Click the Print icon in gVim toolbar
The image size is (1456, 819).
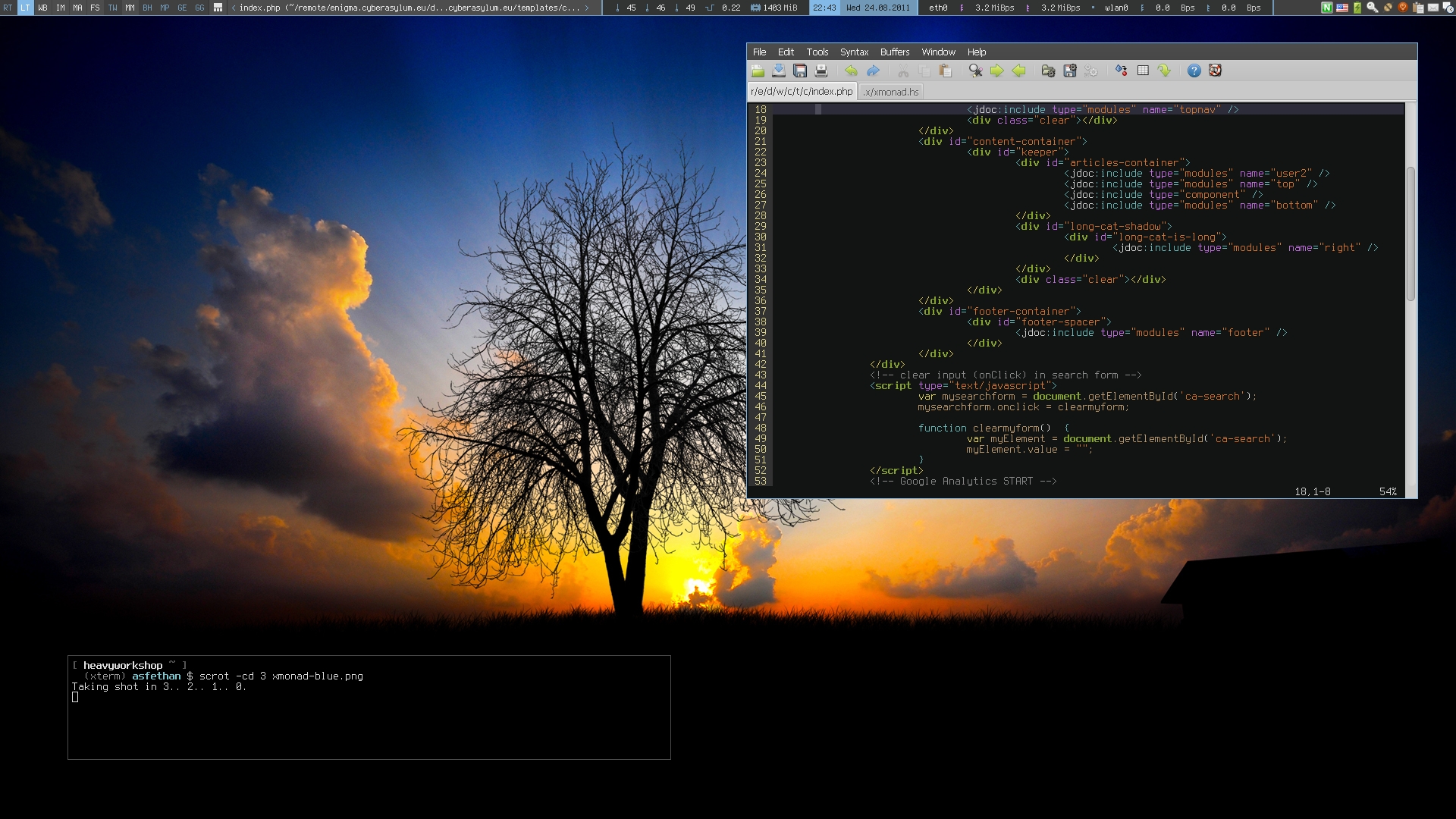[821, 71]
